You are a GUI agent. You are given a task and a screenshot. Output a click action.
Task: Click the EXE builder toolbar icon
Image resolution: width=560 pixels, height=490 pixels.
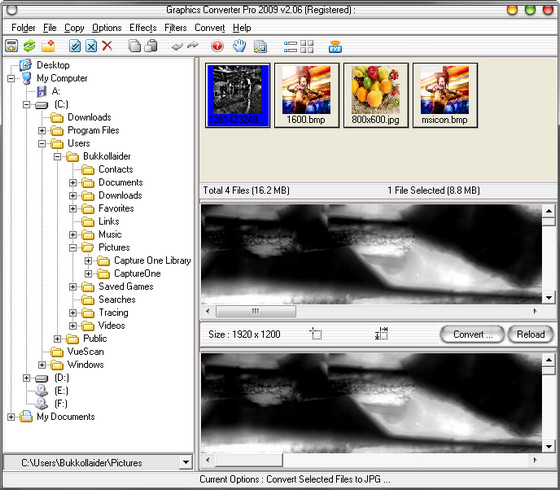pyautogui.click(x=335, y=46)
